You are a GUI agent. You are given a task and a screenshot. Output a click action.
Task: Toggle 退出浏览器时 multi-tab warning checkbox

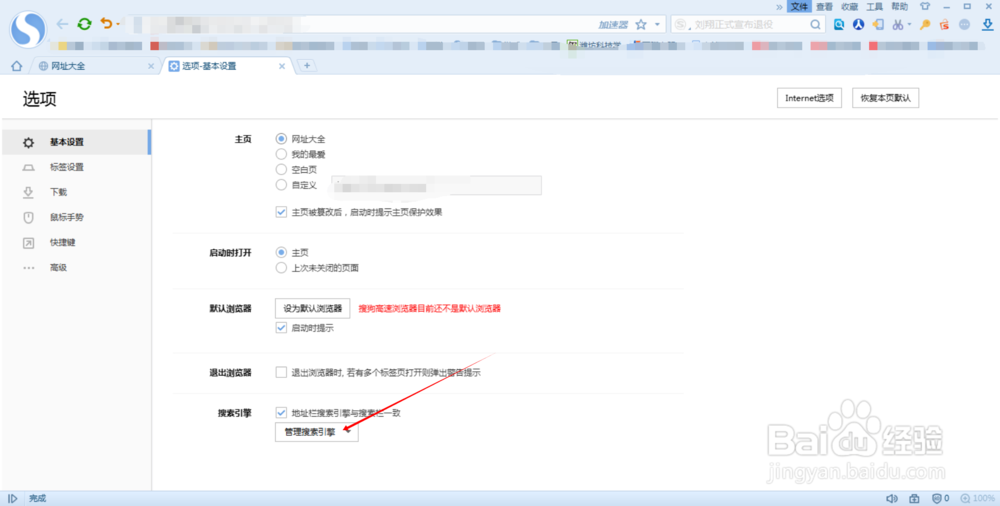coord(281,372)
